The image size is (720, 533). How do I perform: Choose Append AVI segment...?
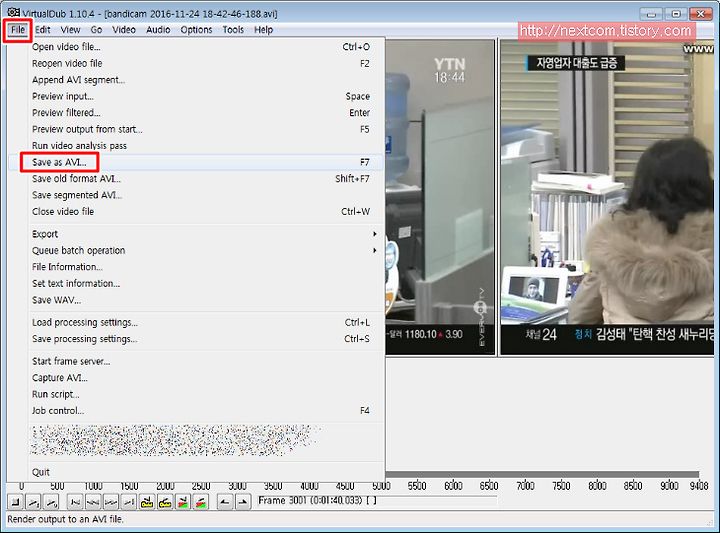point(197,80)
